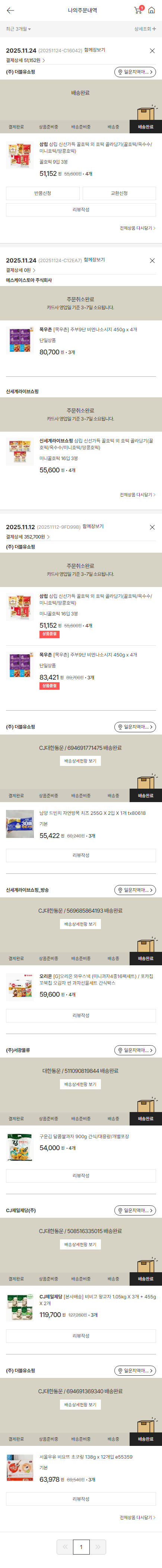Click 반품신청 return request button

42,193
